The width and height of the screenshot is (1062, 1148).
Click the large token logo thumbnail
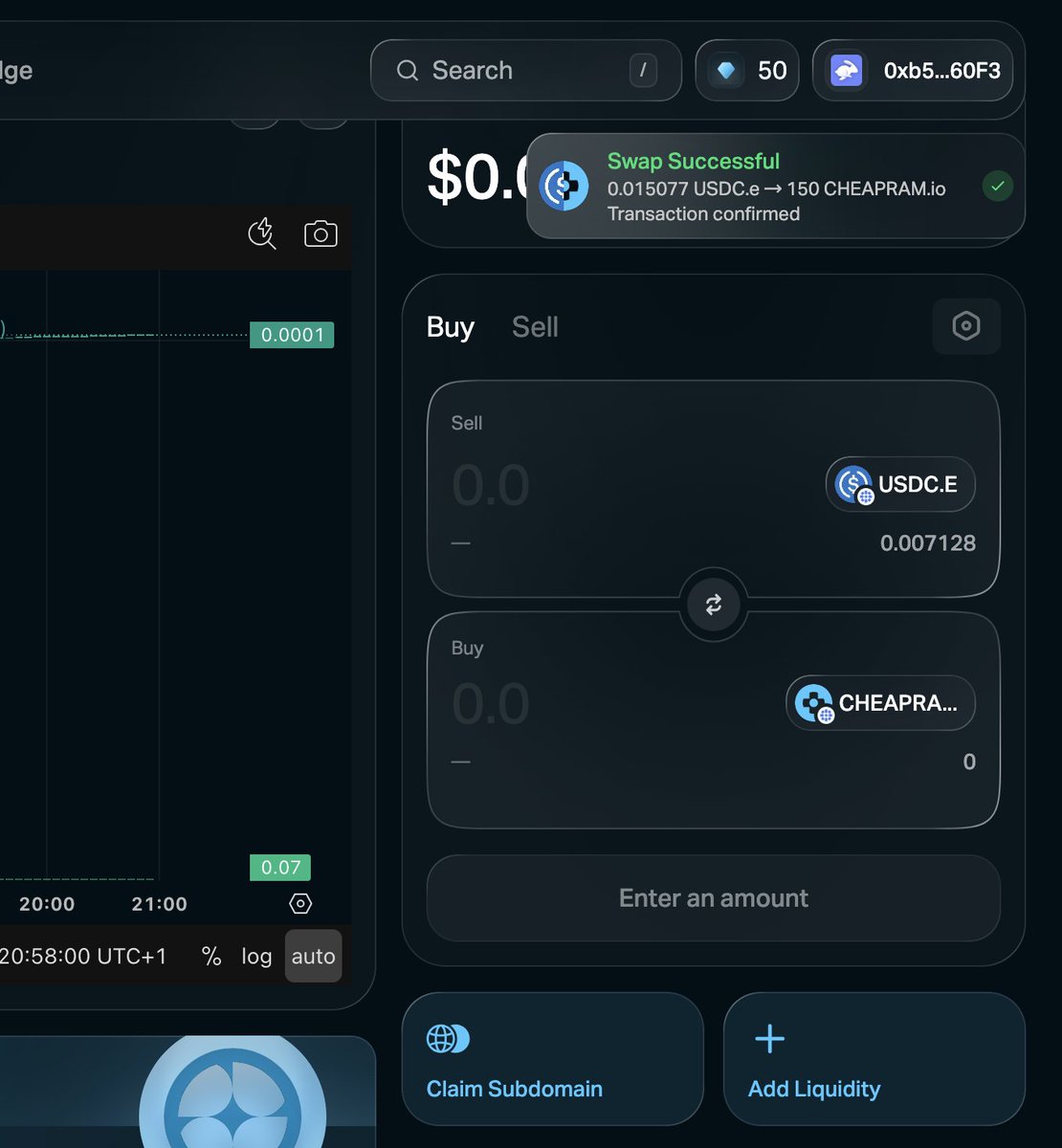(233, 1093)
